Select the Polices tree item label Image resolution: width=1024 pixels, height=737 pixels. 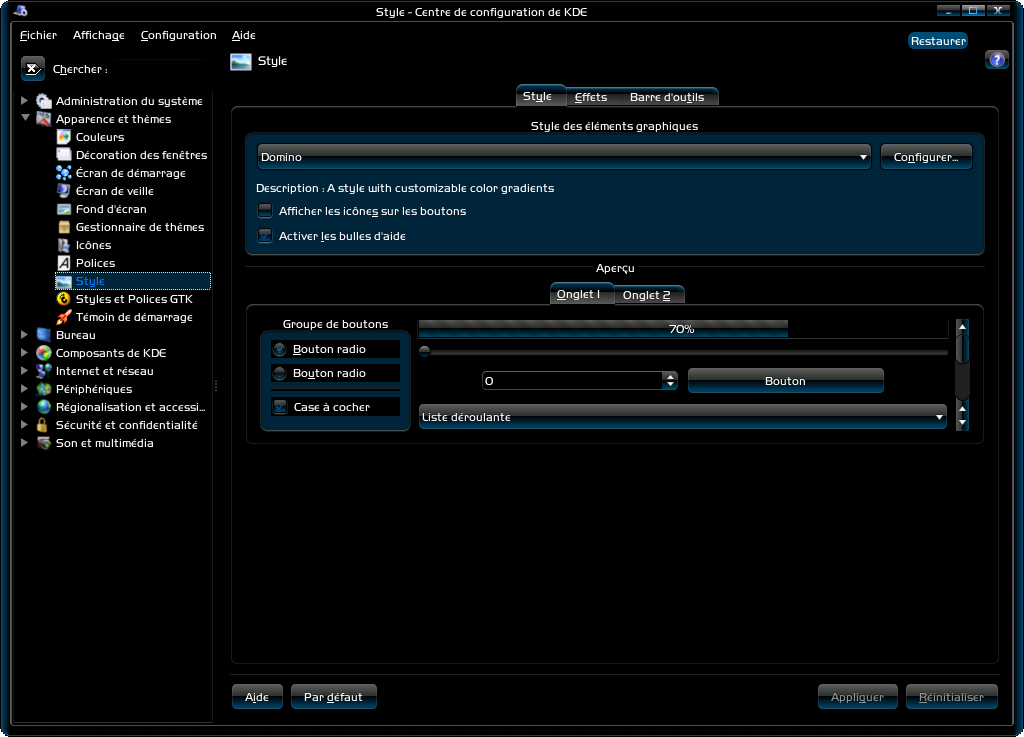point(95,263)
